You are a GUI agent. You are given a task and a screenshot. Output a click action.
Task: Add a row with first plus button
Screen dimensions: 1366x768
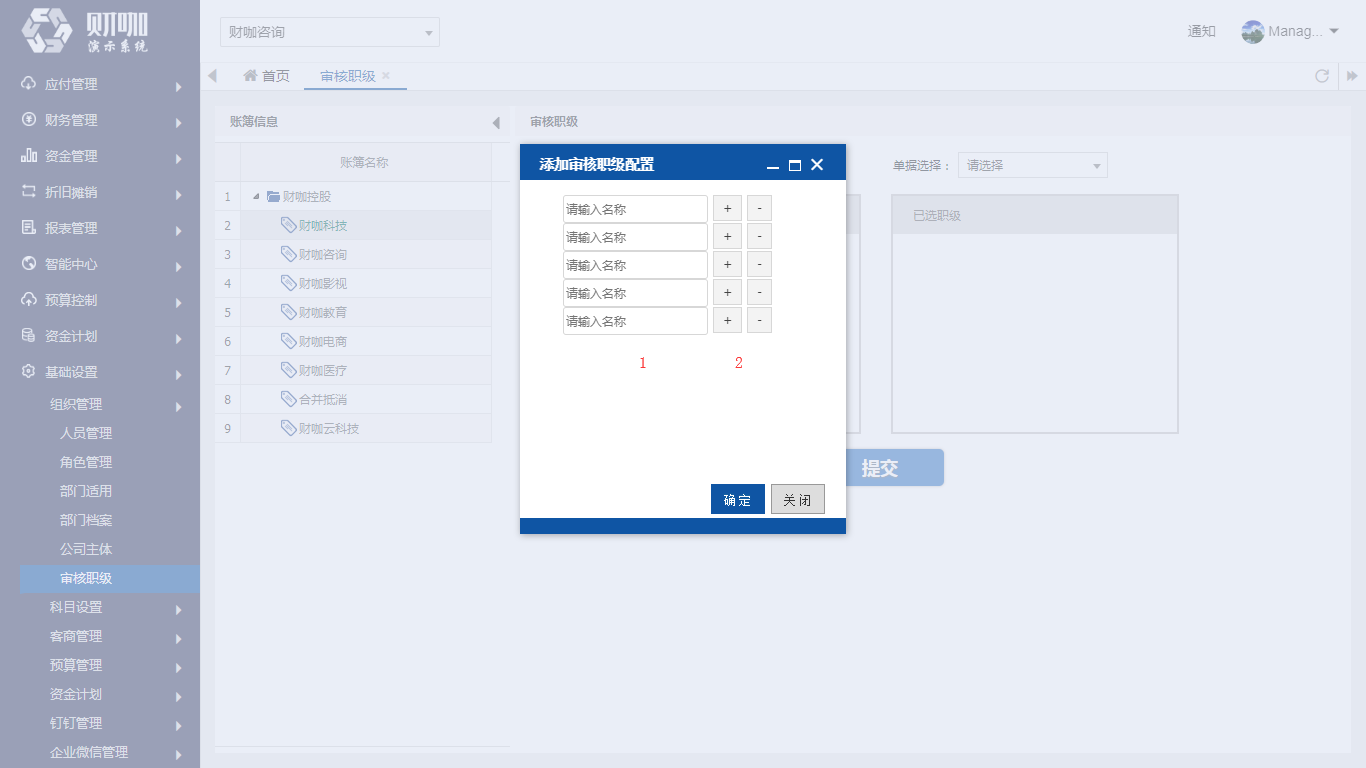[727, 209]
